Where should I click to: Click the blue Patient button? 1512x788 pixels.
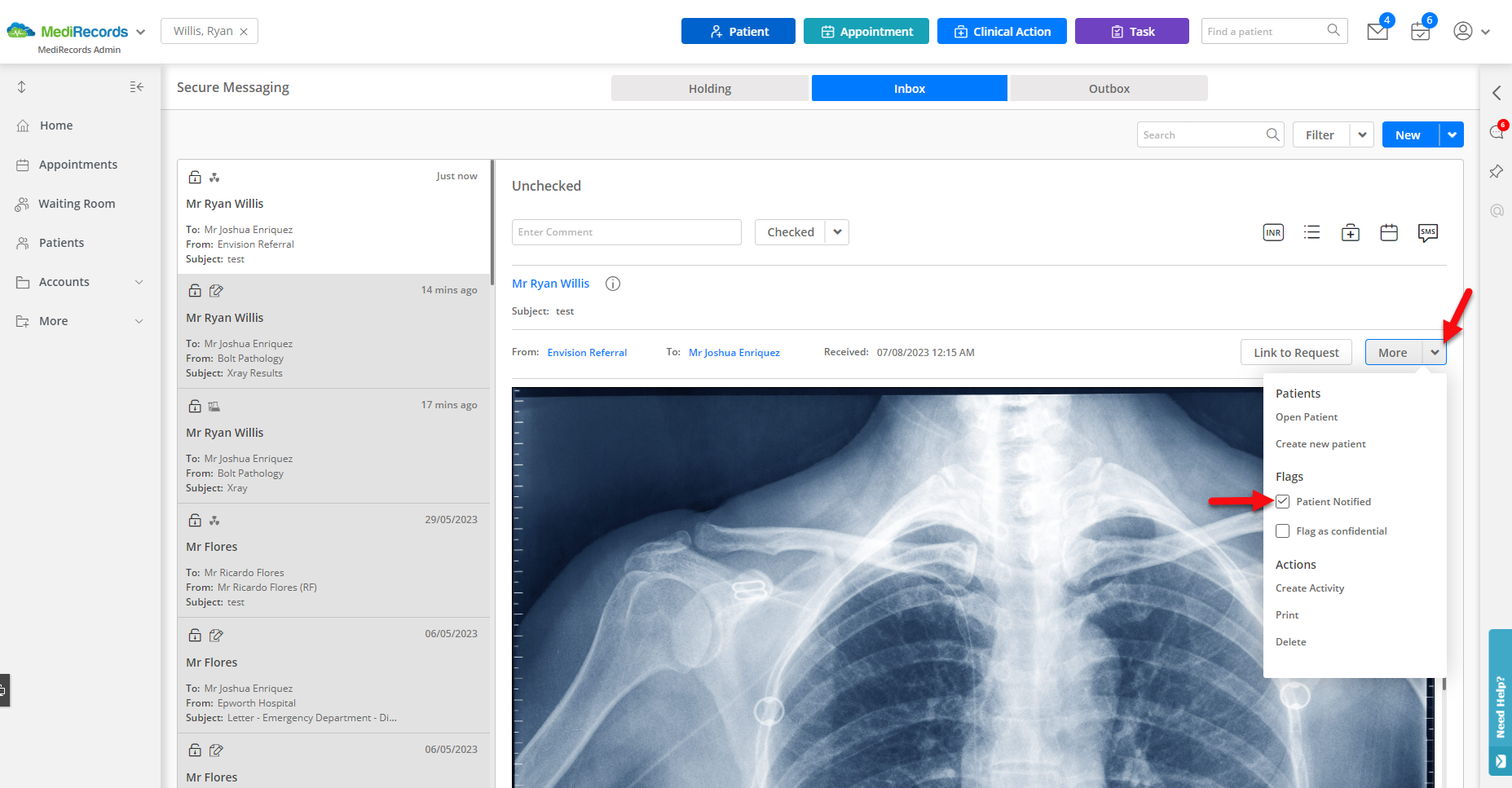(738, 31)
